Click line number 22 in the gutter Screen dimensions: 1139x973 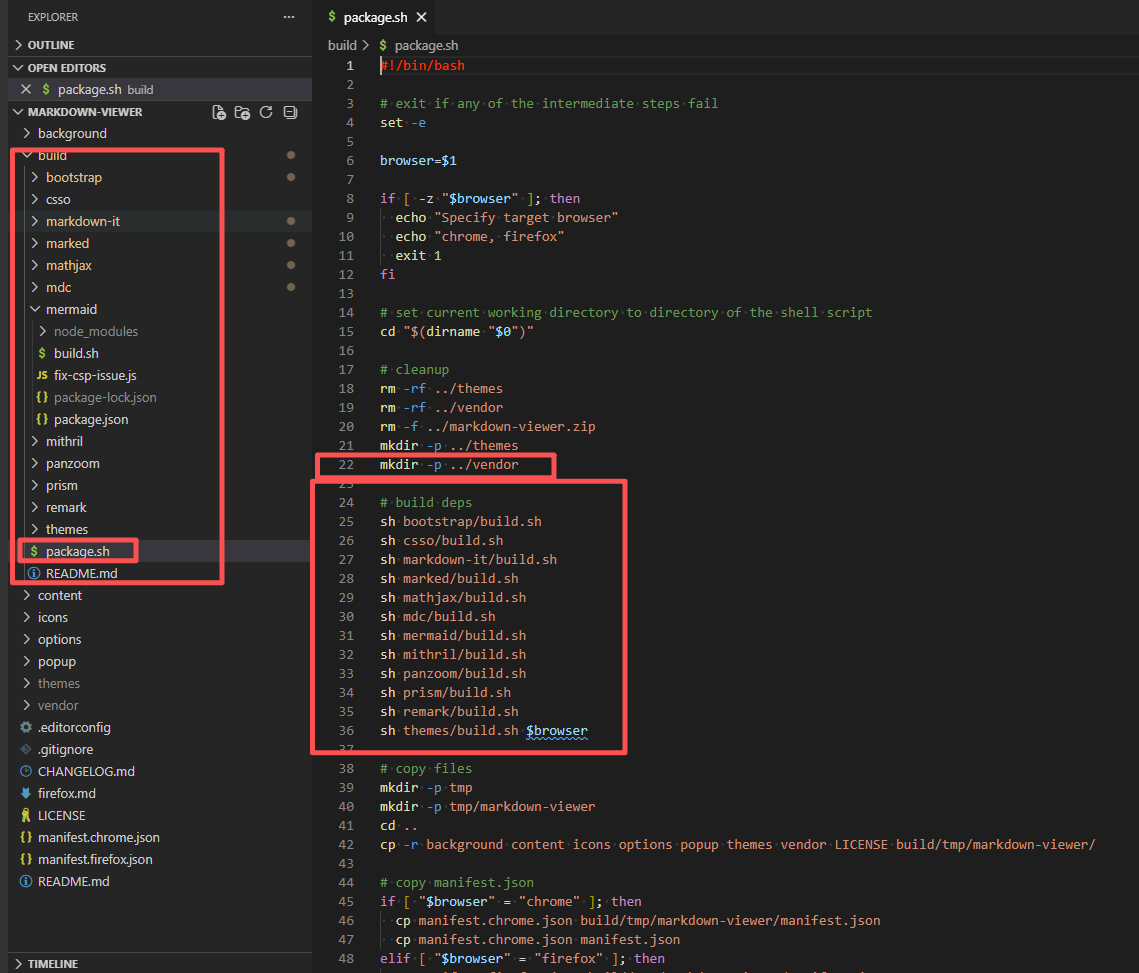pos(346,464)
